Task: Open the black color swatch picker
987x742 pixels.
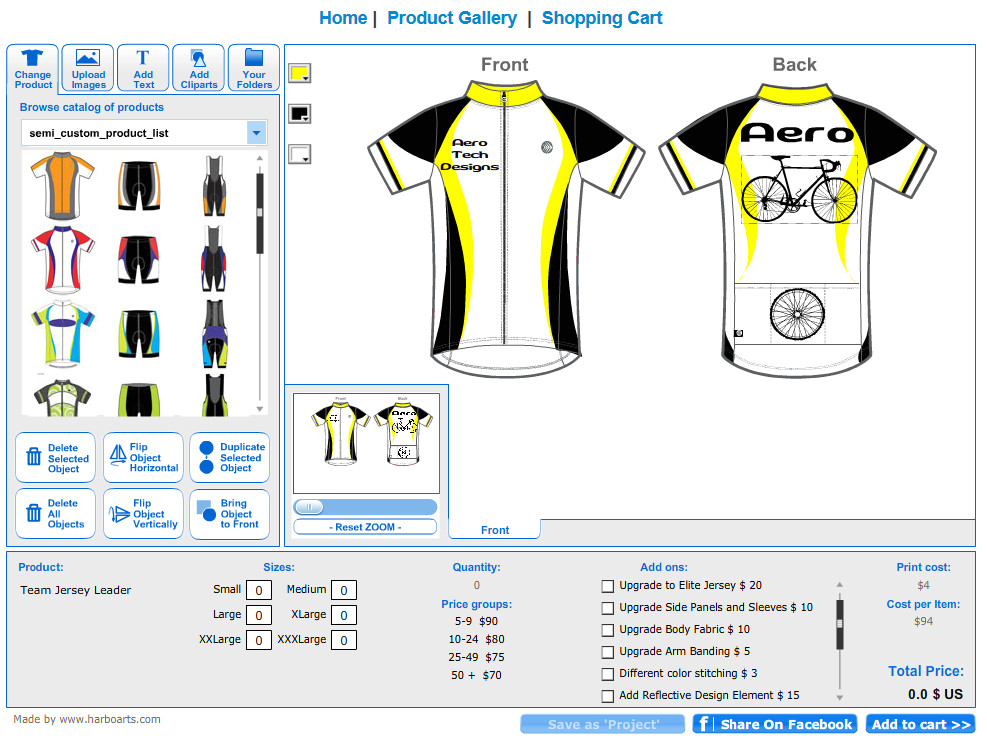Action: click(x=300, y=114)
